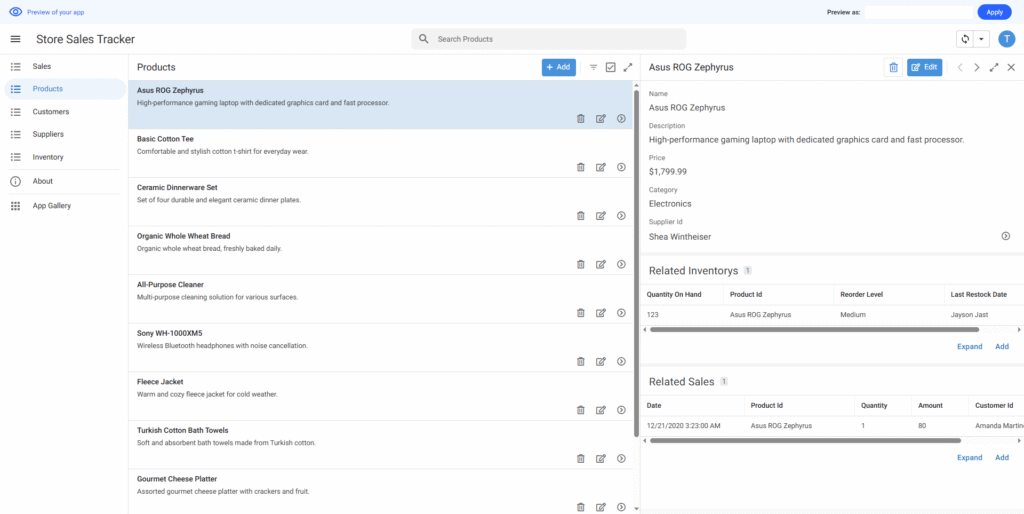Viewport: 1024px width, 514px height.
Task: Toggle the app preview eye icon
Action: pyautogui.click(x=15, y=12)
